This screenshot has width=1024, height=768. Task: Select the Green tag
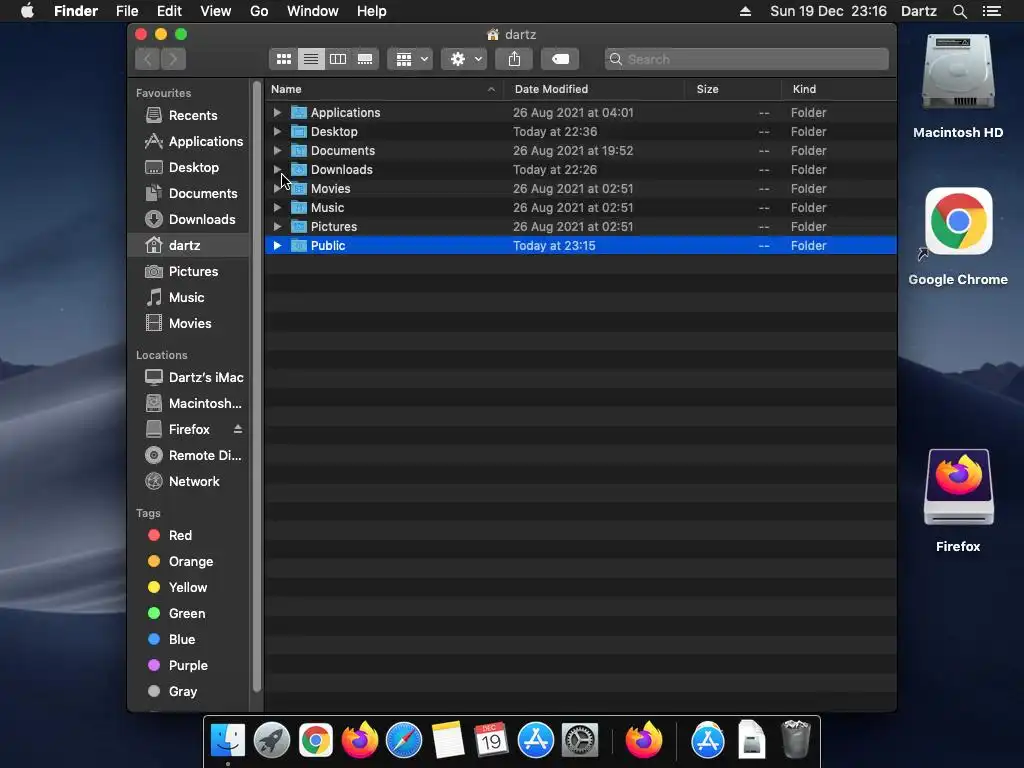pyautogui.click(x=188, y=614)
